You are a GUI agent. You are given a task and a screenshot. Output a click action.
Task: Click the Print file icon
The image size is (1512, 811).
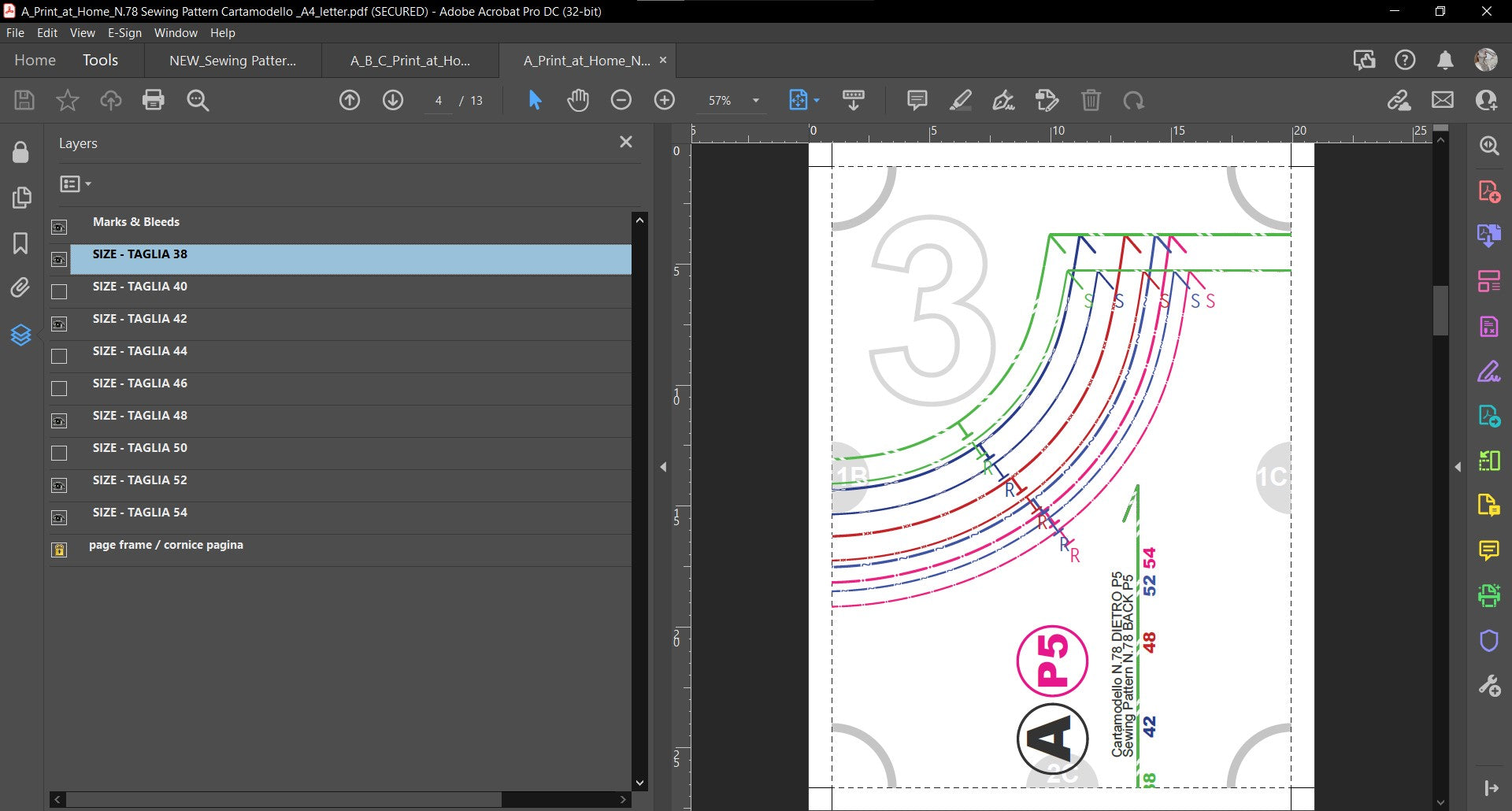pyautogui.click(x=154, y=100)
